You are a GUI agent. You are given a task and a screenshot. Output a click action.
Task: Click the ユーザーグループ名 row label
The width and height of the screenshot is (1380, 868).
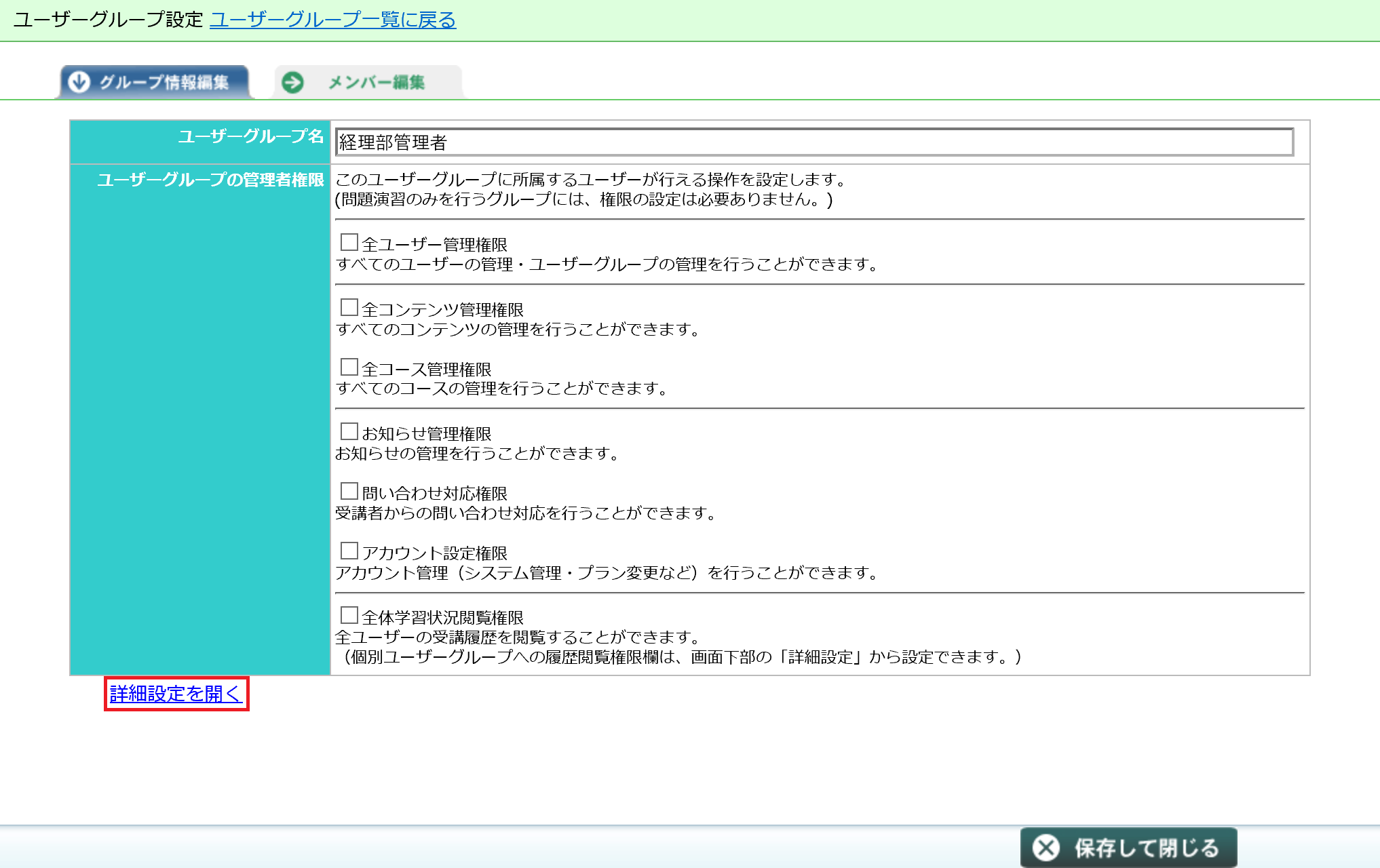pos(251,136)
